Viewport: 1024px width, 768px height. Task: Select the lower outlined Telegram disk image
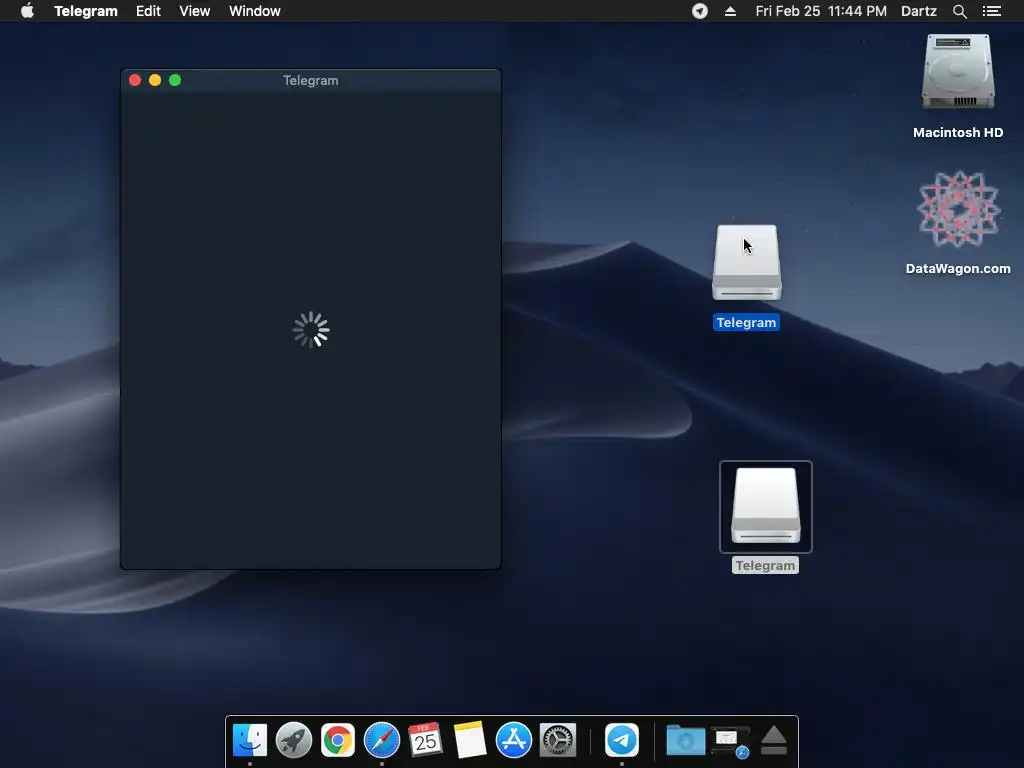coord(765,506)
